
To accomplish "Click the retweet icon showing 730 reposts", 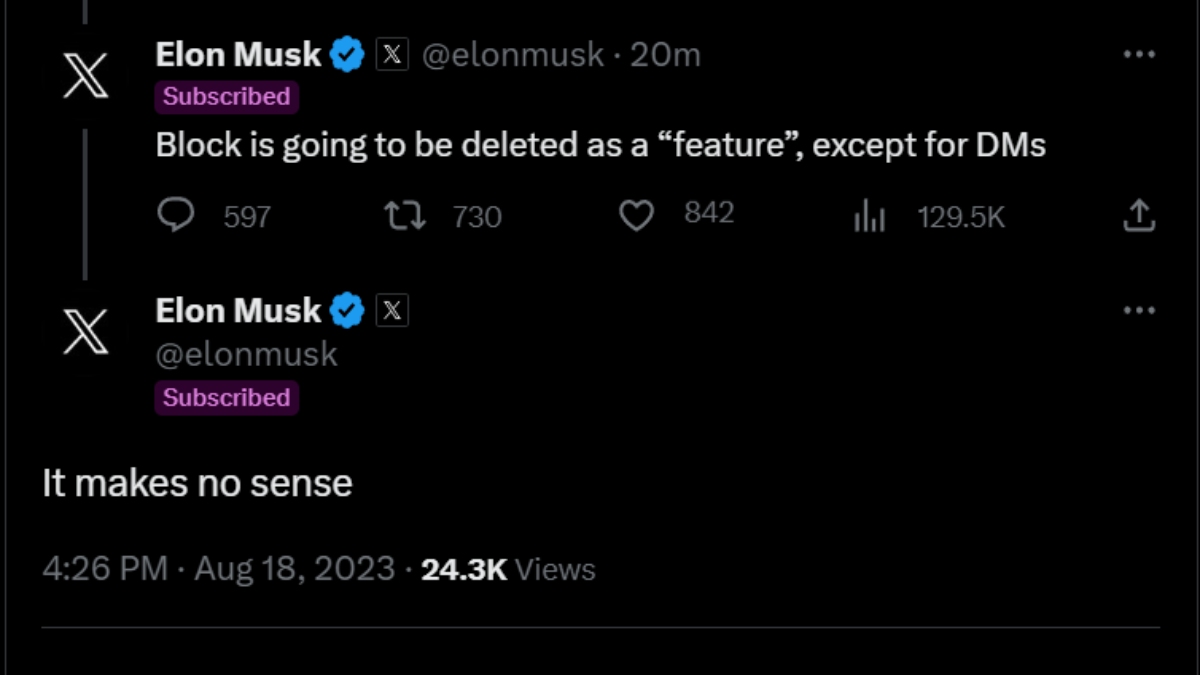I will pos(403,215).
